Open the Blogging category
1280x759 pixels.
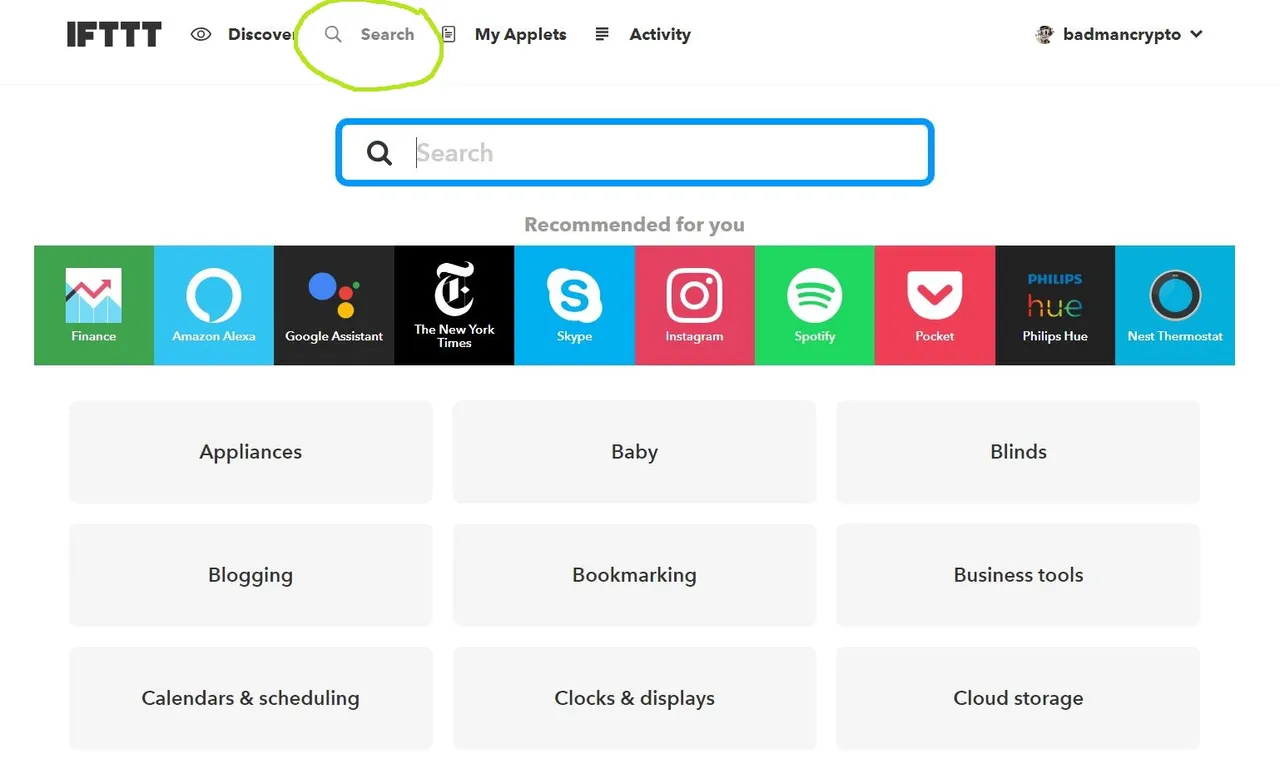pyautogui.click(x=250, y=575)
